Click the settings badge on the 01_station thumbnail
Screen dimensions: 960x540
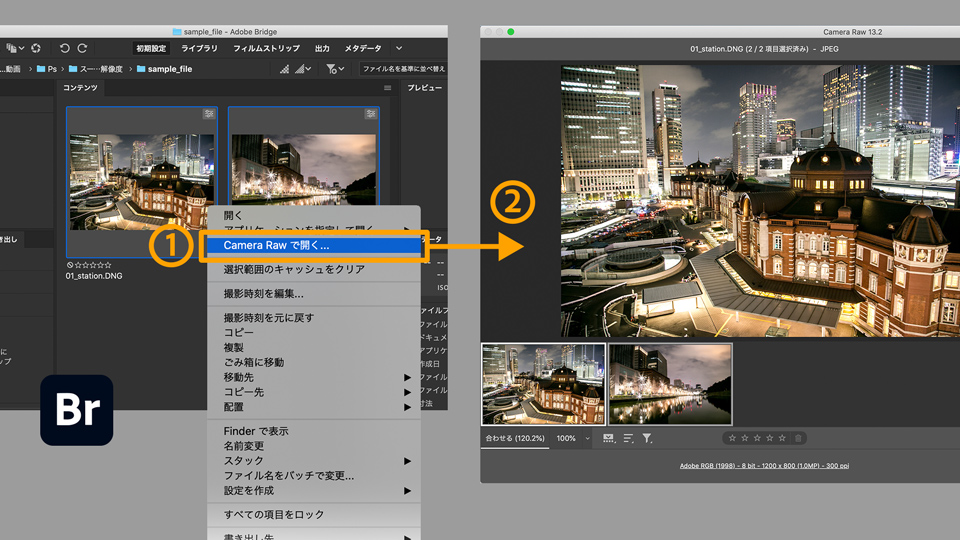tap(209, 114)
